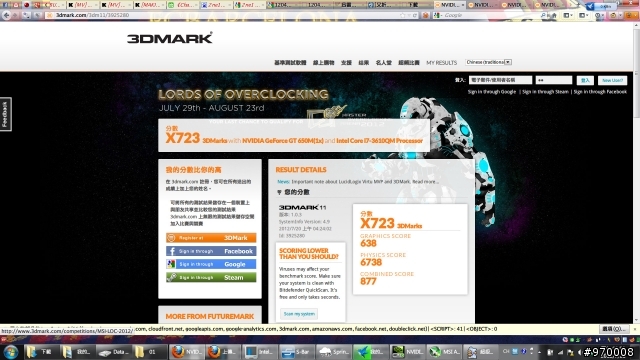
Task: Select the graphics score value 638
Action: [x=368, y=244]
